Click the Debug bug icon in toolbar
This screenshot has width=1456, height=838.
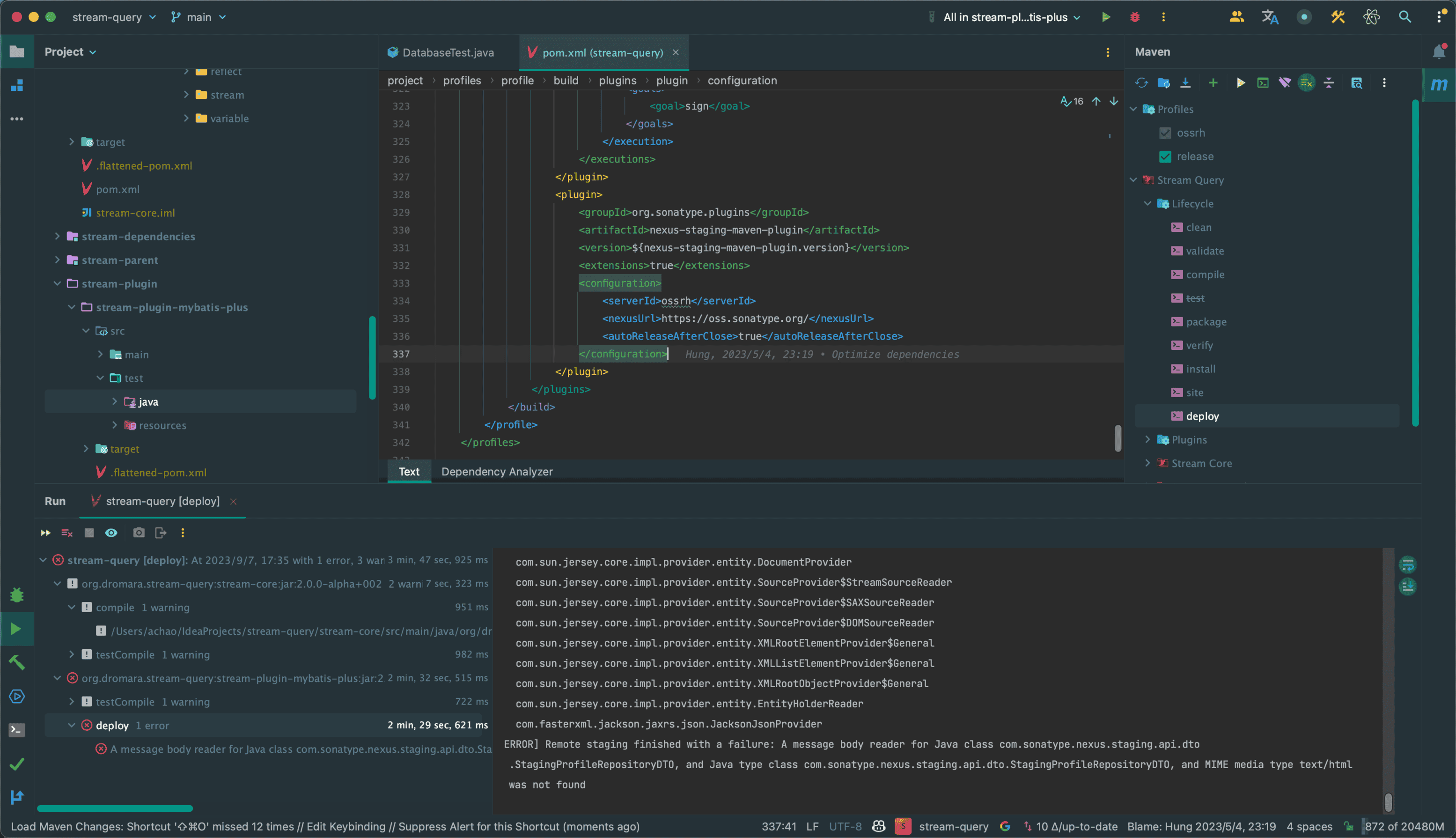click(x=1134, y=17)
